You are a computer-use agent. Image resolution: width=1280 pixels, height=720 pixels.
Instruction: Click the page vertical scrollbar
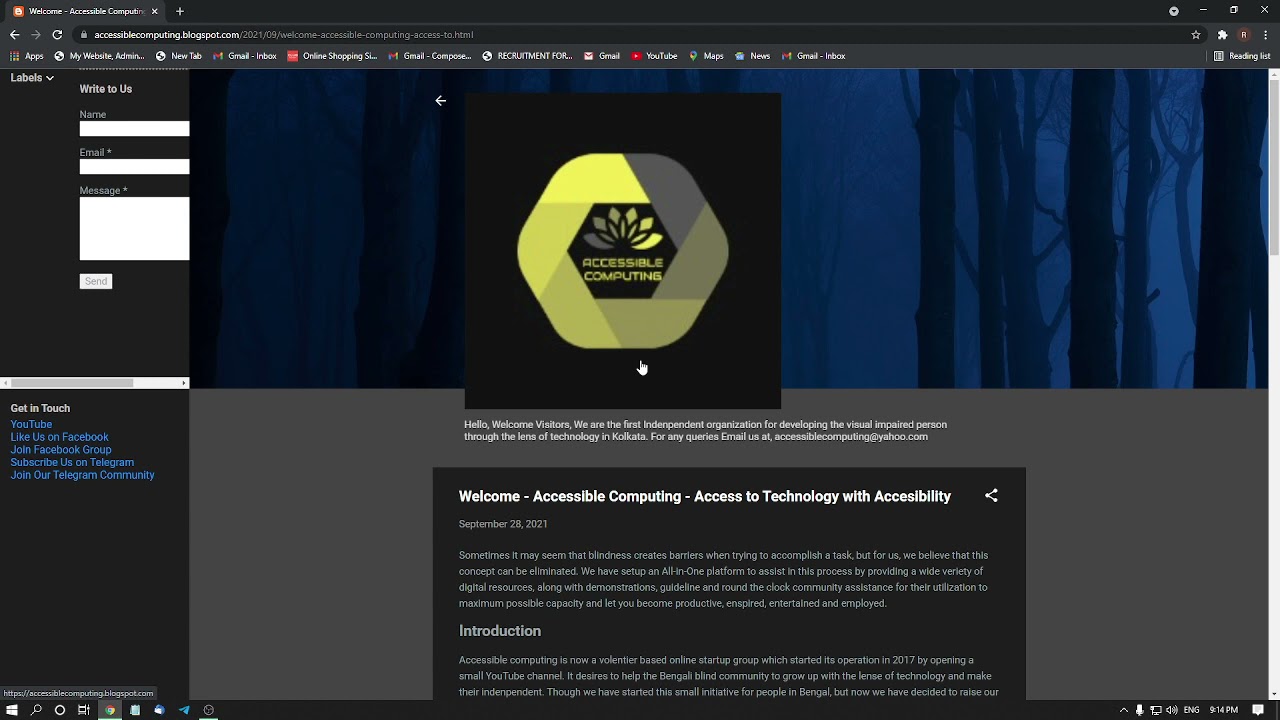click(1274, 168)
